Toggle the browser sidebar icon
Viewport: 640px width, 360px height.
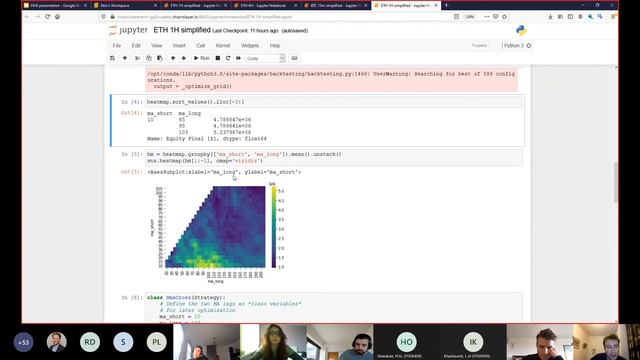[x=570, y=17]
